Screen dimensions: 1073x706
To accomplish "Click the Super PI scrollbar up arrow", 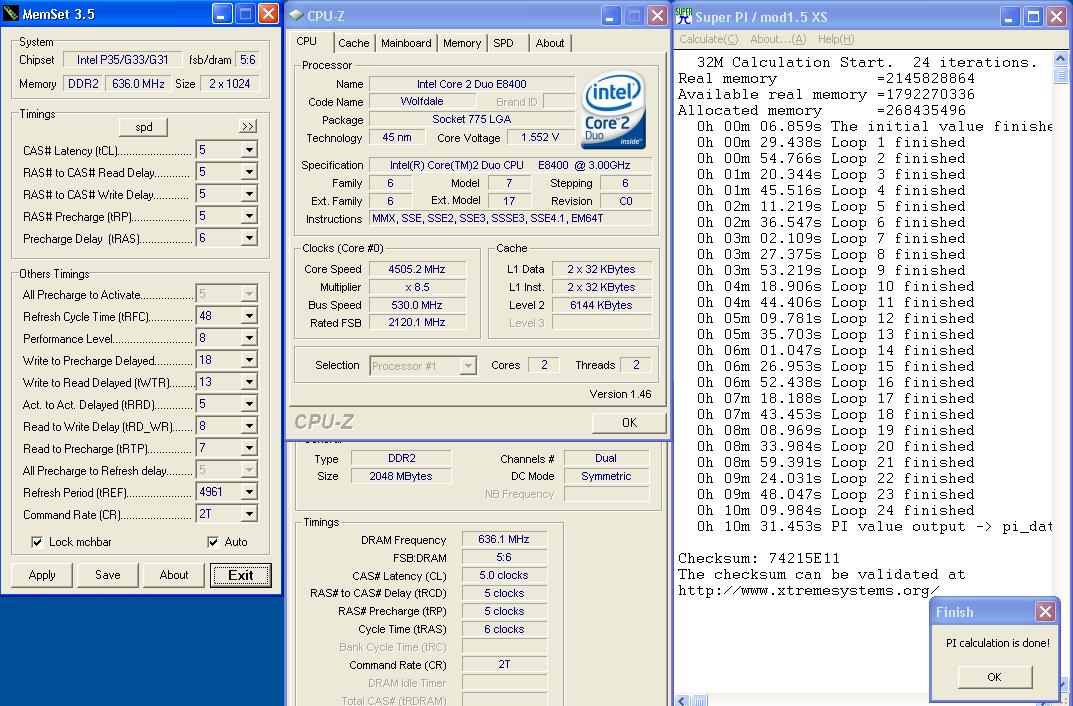I will 1061,59.
